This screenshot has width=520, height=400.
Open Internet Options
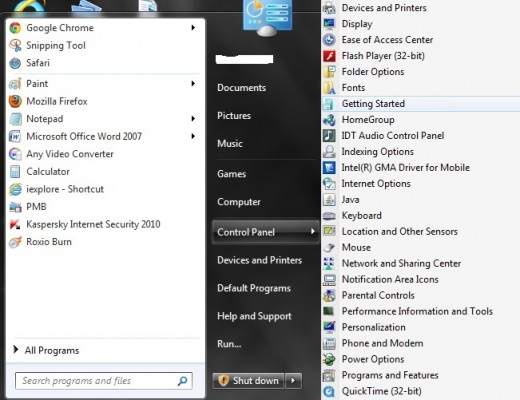376,184
